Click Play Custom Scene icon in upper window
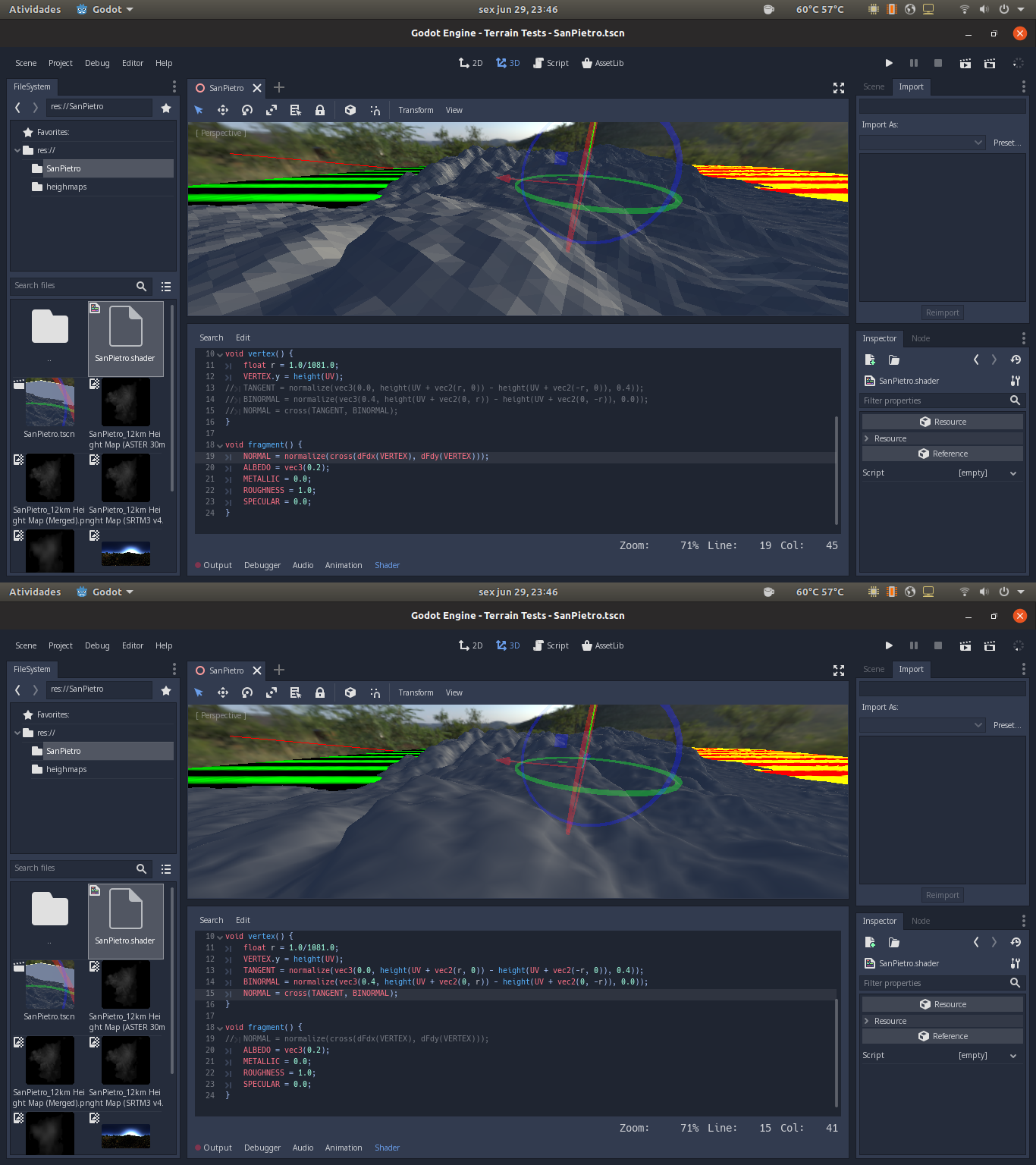1036x1165 pixels. pyautogui.click(x=990, y=63)
